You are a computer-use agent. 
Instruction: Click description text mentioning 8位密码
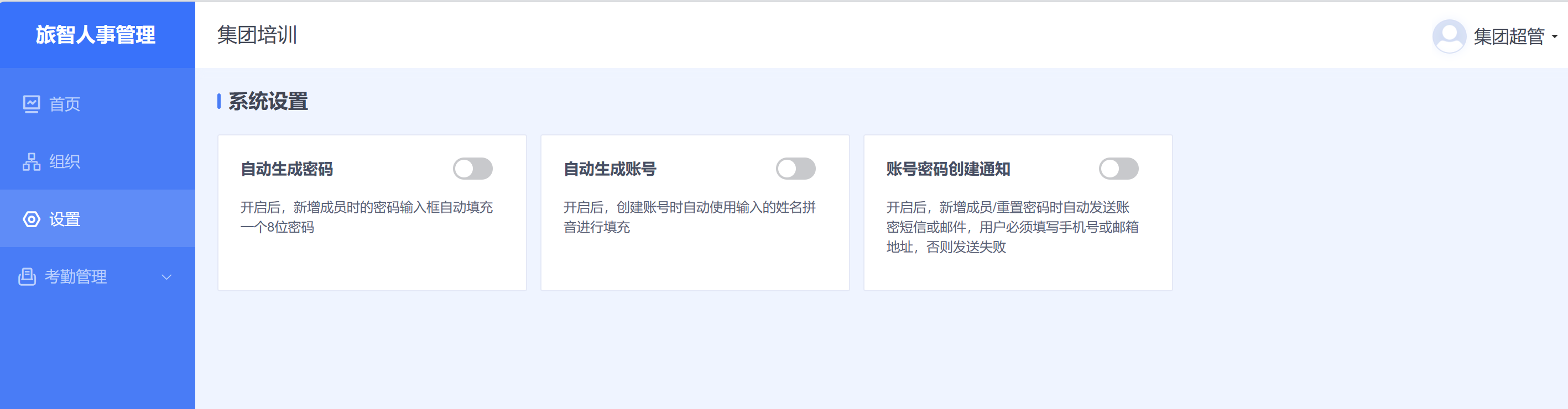point(367,217)
